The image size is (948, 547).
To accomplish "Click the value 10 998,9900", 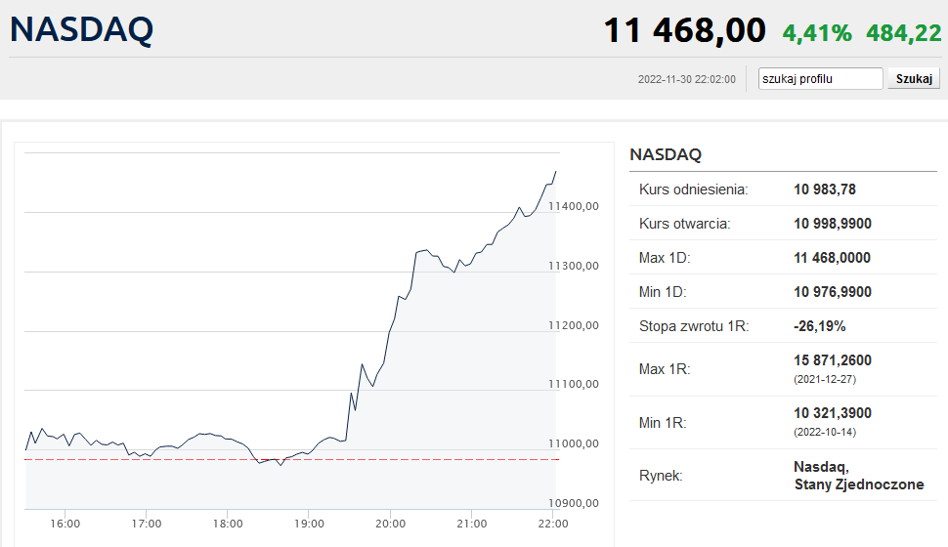I will click(833, 224).
